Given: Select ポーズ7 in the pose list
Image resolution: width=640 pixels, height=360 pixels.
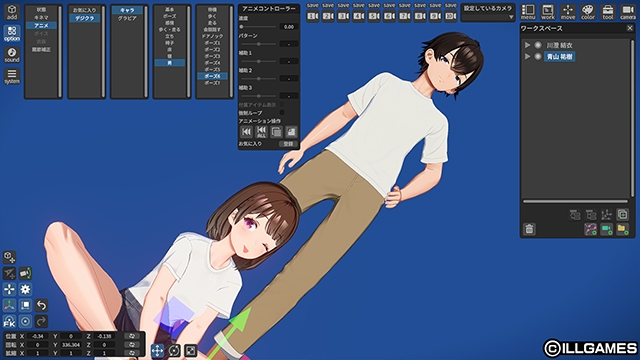Looking at the screenshot, I should 212,83.
